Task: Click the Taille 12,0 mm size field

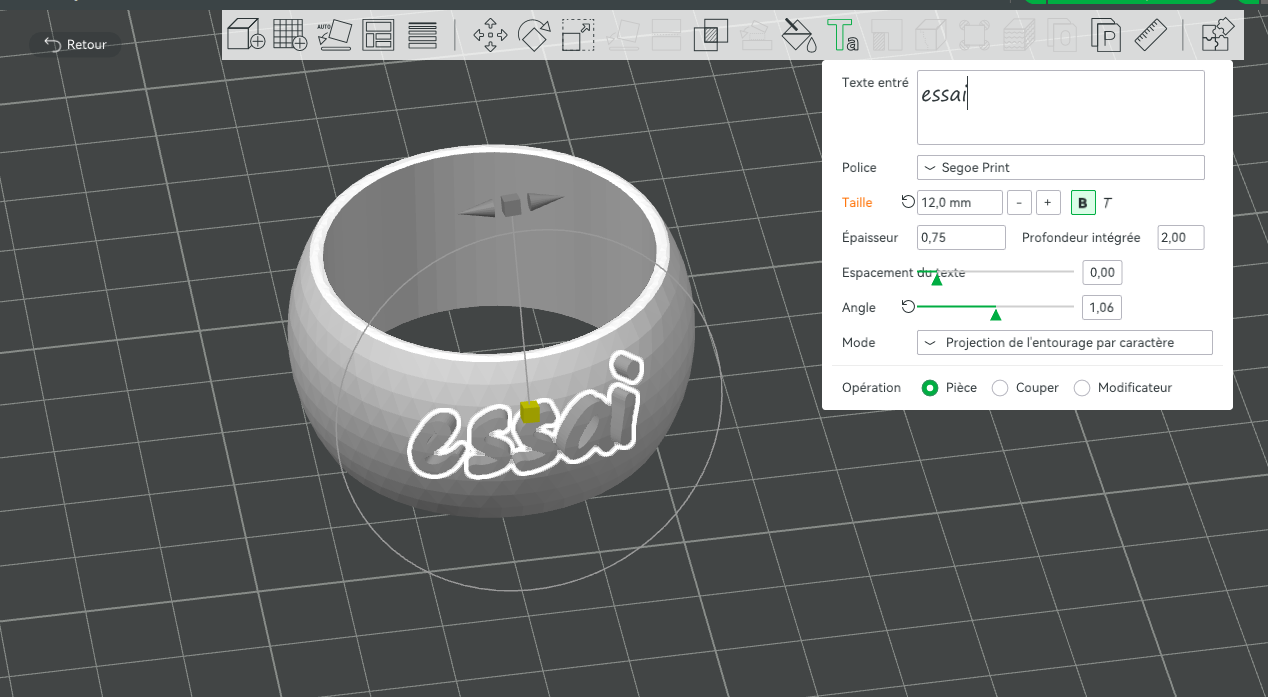Action: tap(959, 203)
